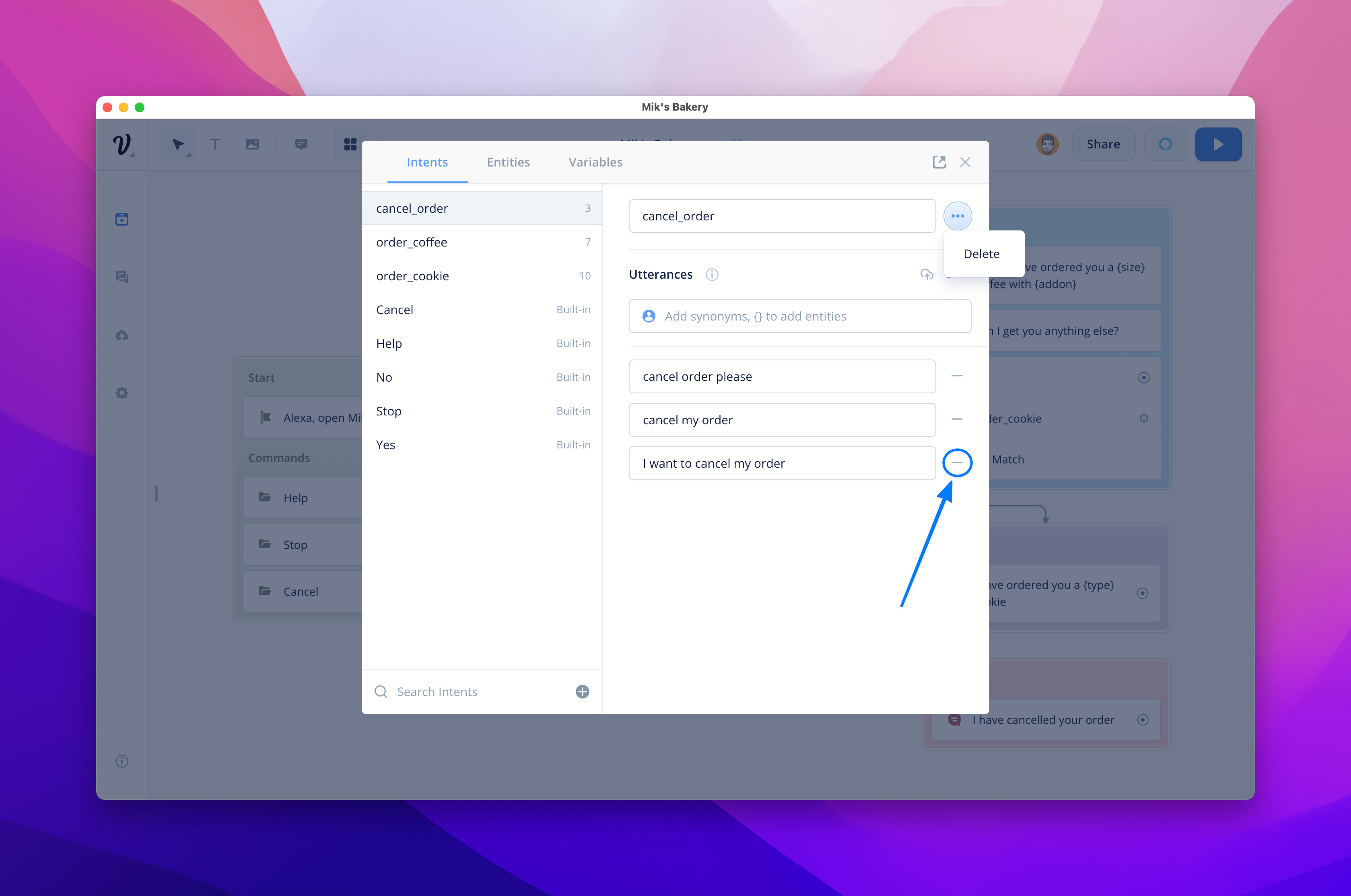Click the info icon at sidebar bottom

point(122,761)
